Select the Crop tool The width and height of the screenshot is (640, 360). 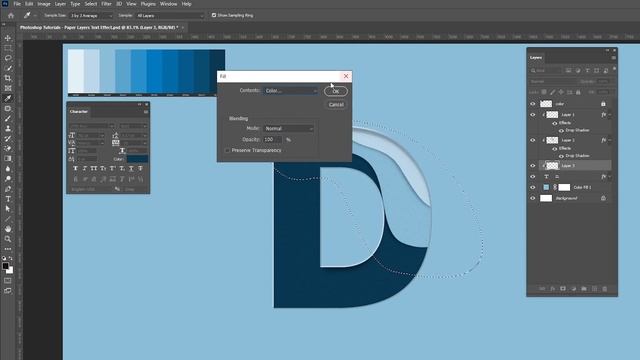pyautogui.click(x=8, y=78)
